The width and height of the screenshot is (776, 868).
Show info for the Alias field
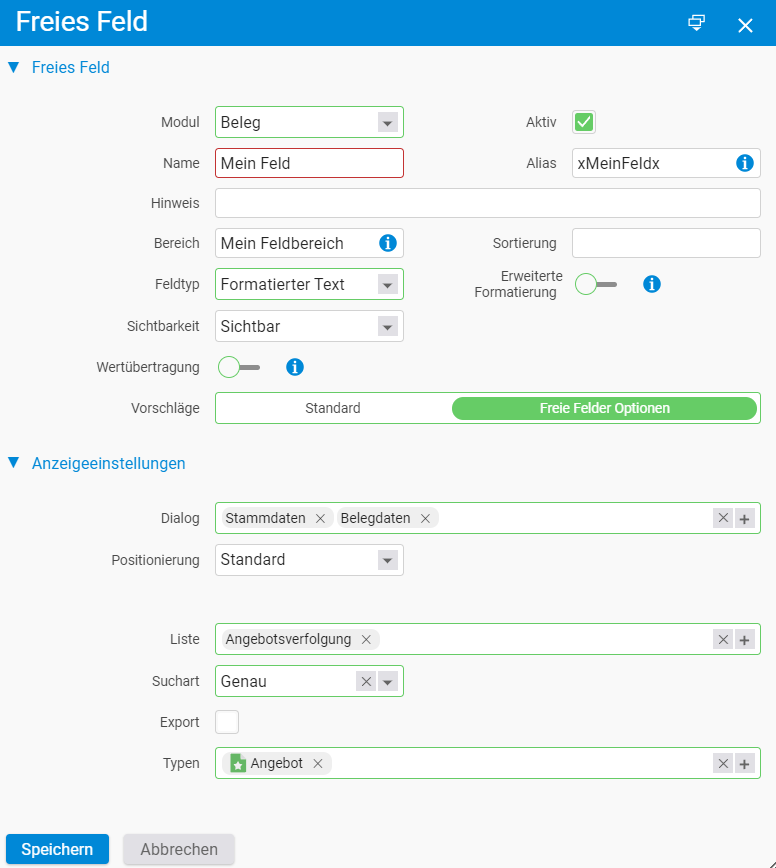(x=744, y=163)
